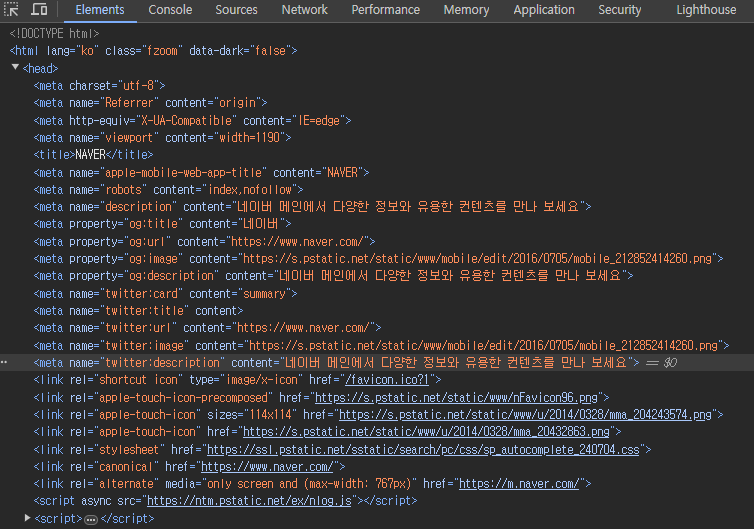Viewport: 754px width, 529px height.
Task: Select the og:image meta row
Action: point(378,259)
